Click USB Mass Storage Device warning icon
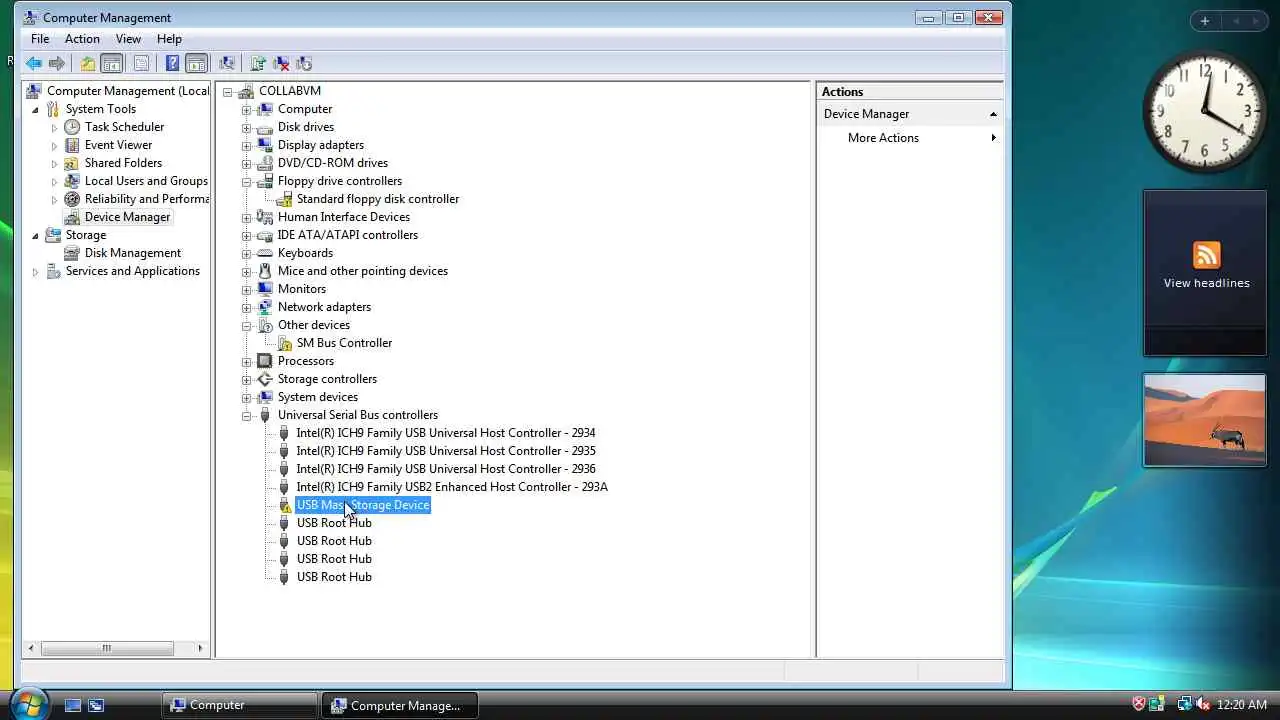 pyautogui.click(x=284, y=505)
